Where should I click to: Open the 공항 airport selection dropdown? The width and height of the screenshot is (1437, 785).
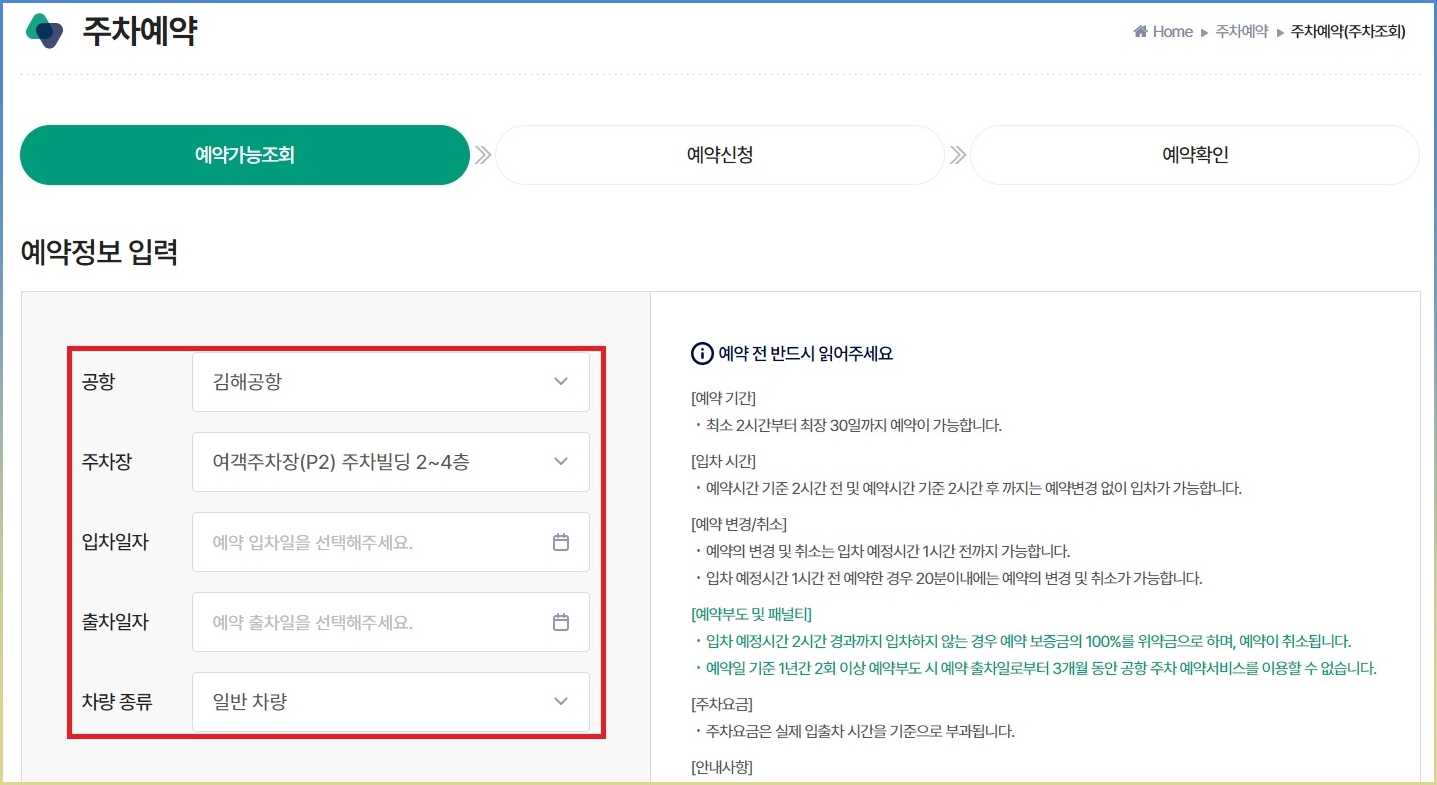coord(390,381)
